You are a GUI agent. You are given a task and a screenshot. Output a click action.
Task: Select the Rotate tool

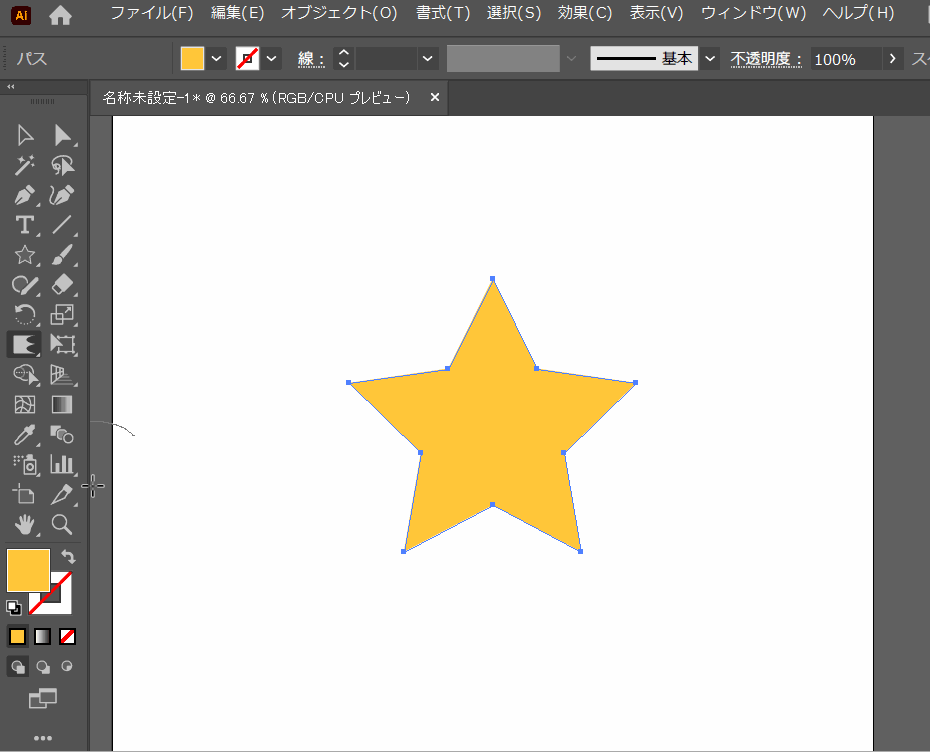[24, 314]
